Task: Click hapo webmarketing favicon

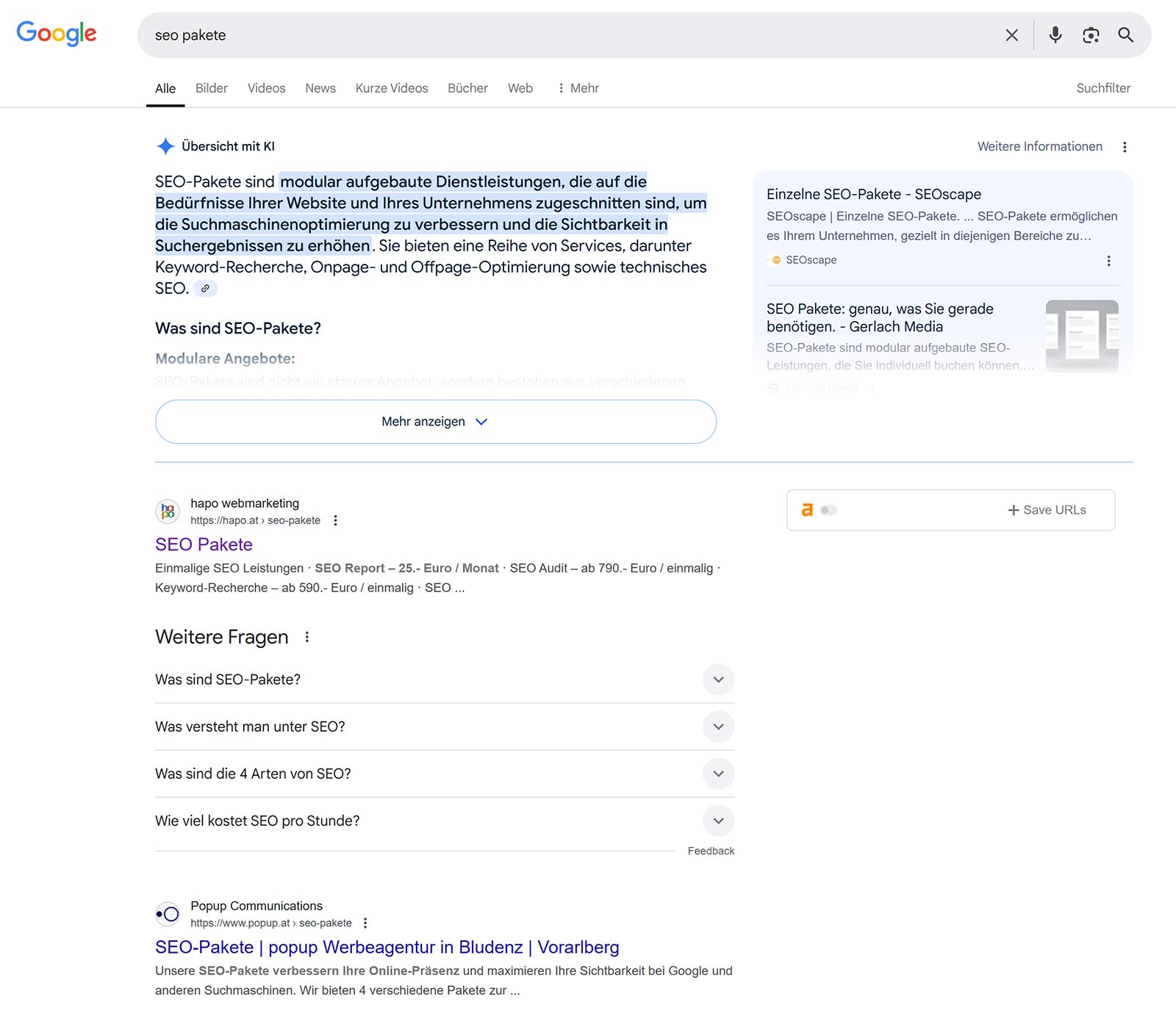Action: pos(168,511)
